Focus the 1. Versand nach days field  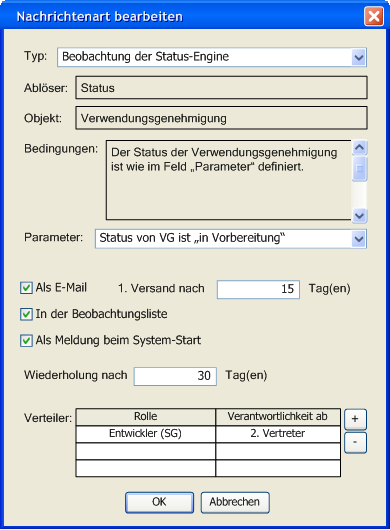point(258,289)
